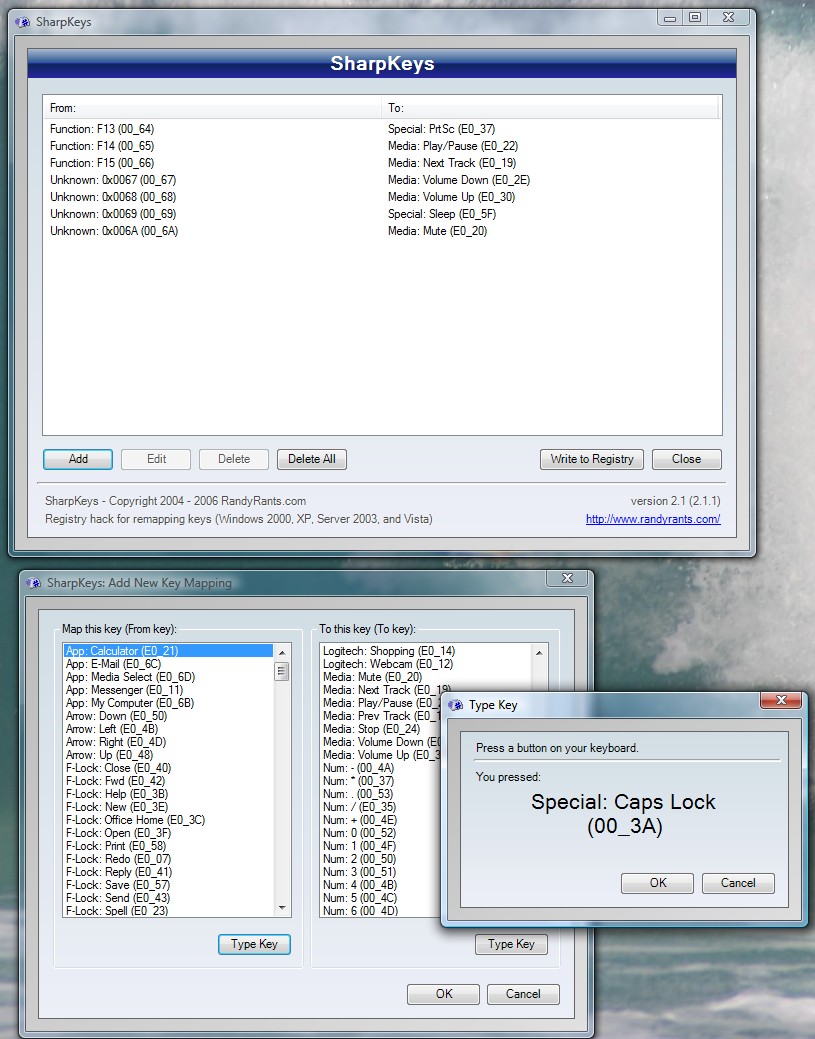The width and height of the screenshot is (815, 1039).
Task: Select the Function: F15 (00_66) mapping row
Action: coord(382,163)
